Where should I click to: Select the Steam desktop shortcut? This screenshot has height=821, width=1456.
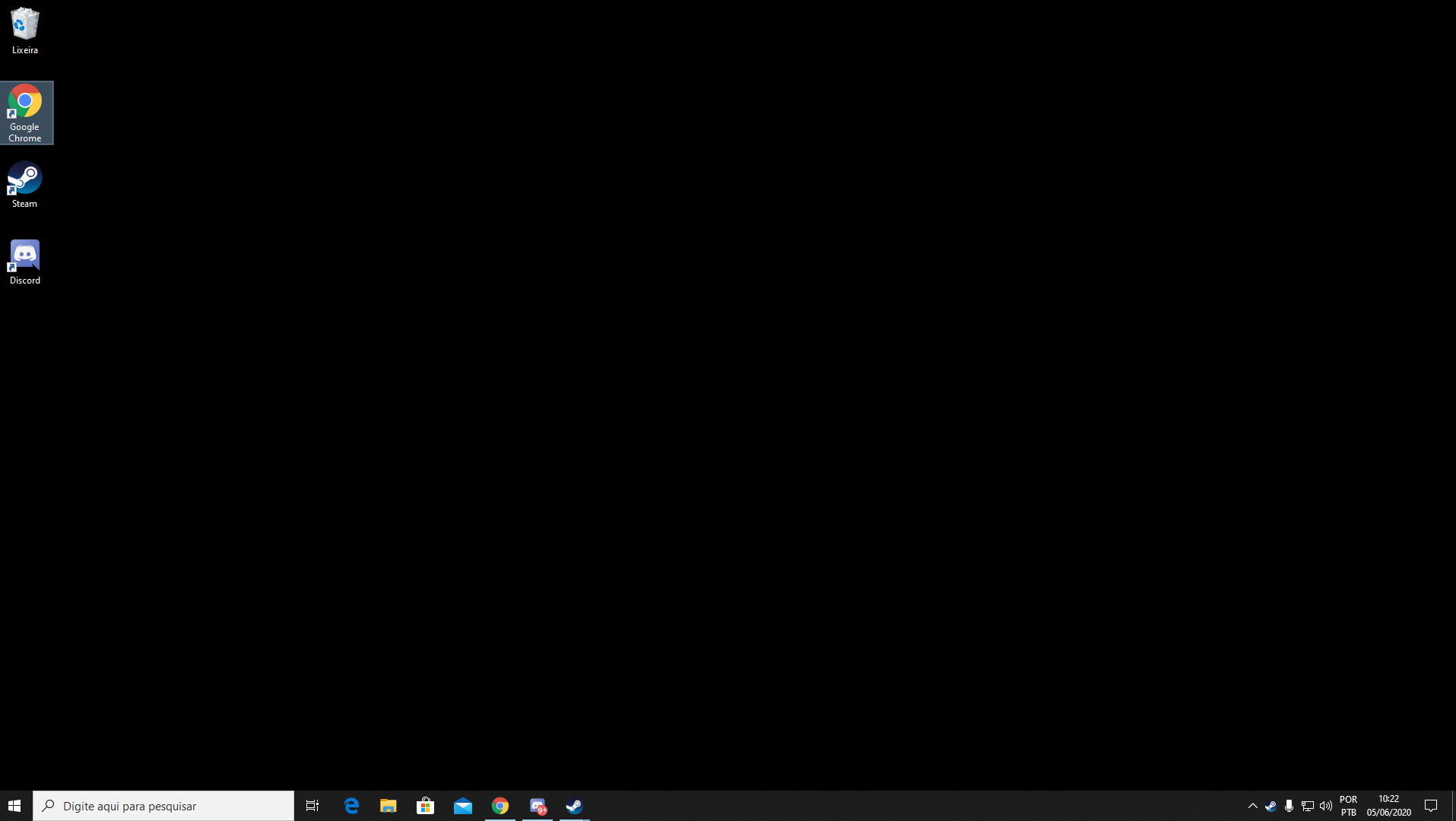pyautogui.click(x=25, y=185)
